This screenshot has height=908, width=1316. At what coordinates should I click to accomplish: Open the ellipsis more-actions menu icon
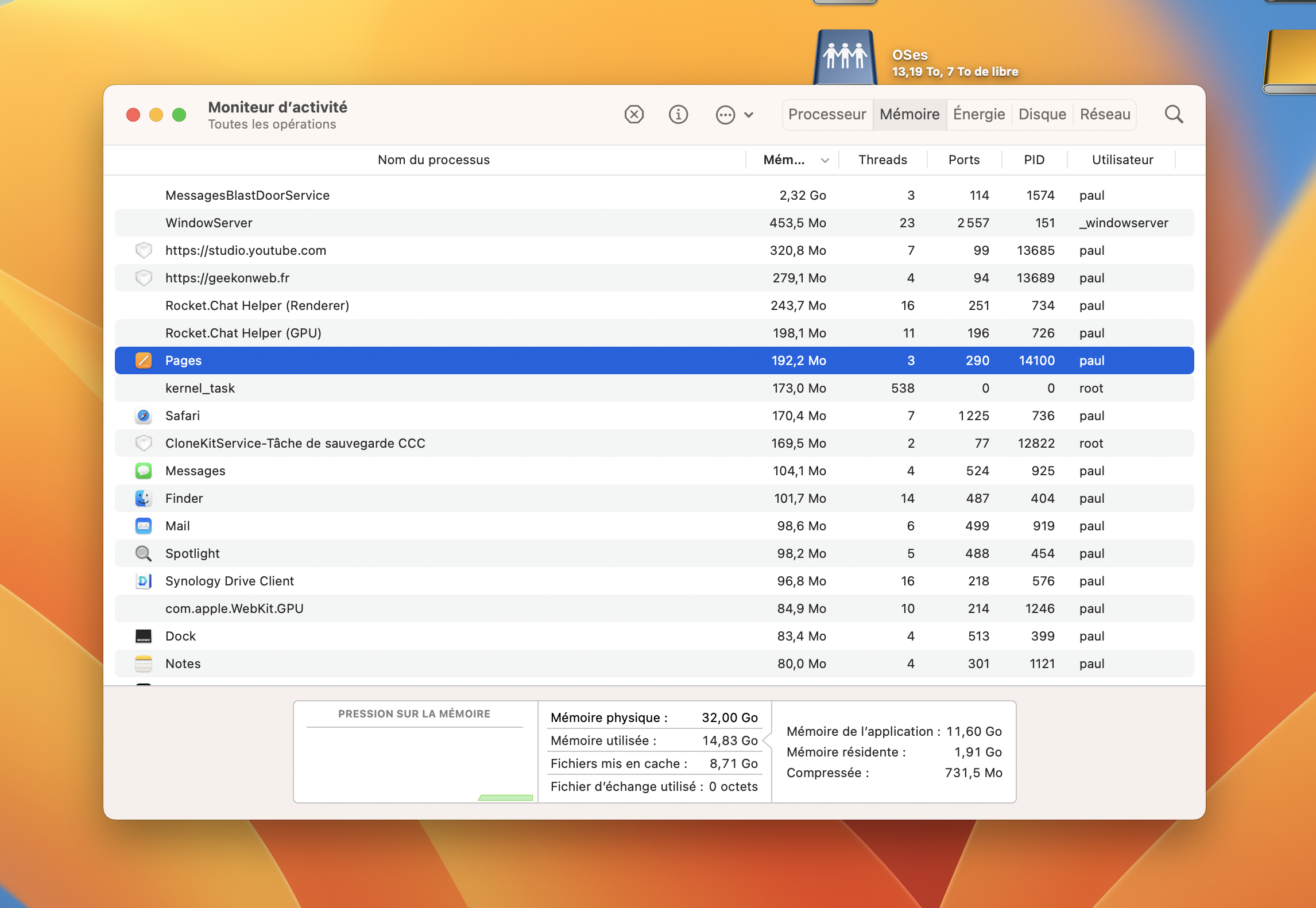[725, 115]
